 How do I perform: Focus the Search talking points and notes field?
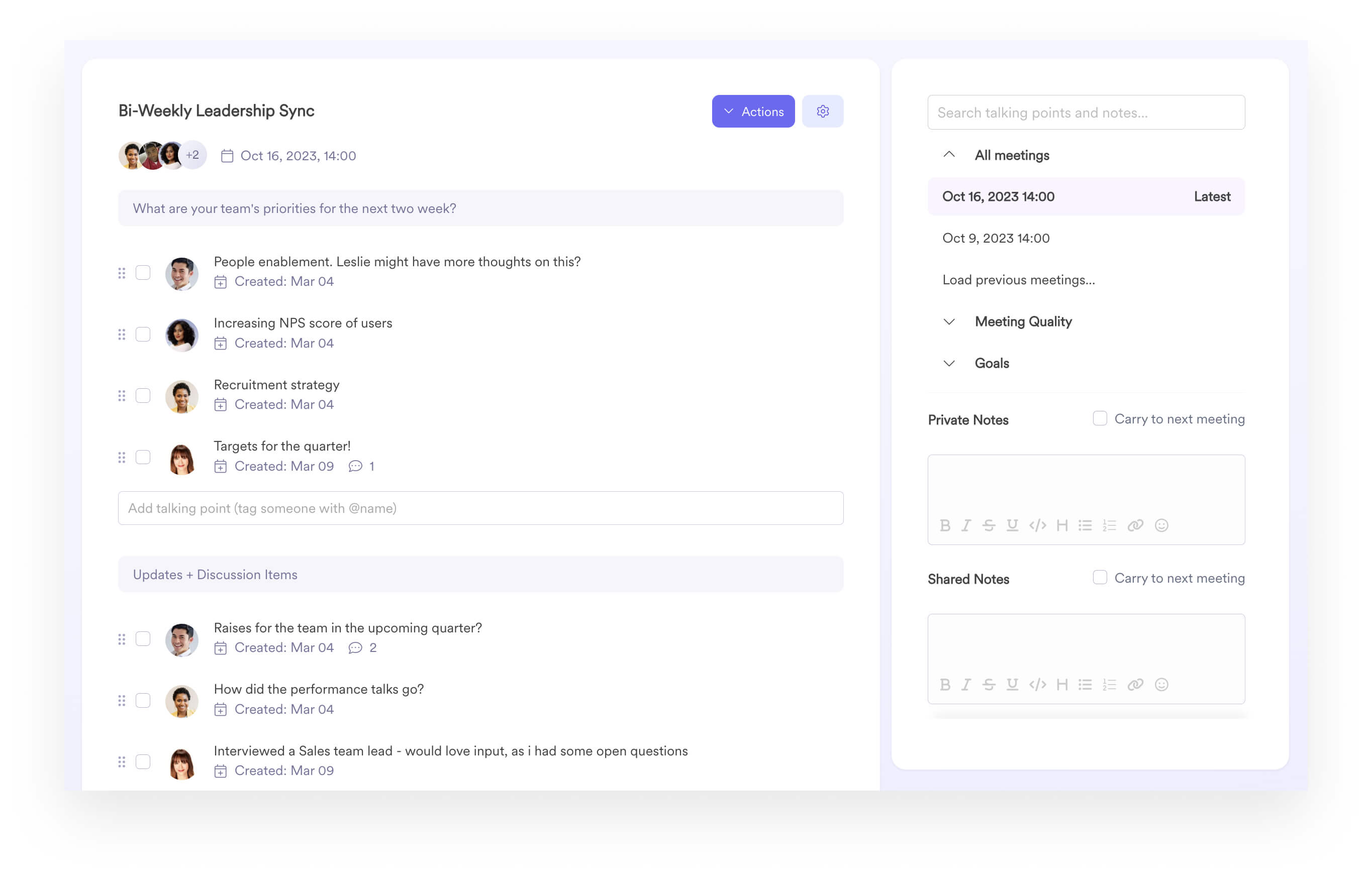point(1086,113)
